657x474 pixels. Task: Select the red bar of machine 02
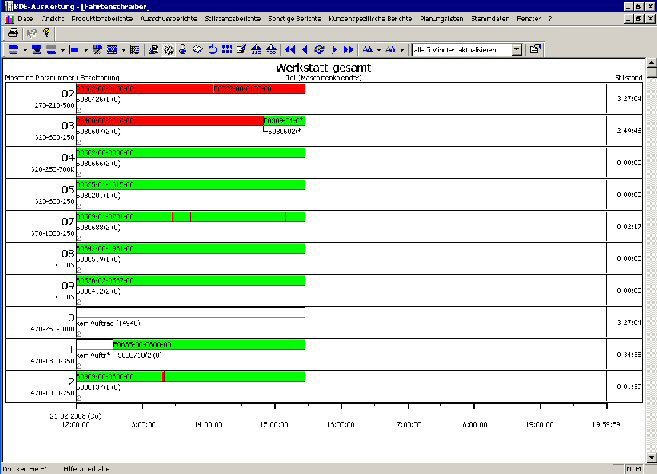coord(191,89)
